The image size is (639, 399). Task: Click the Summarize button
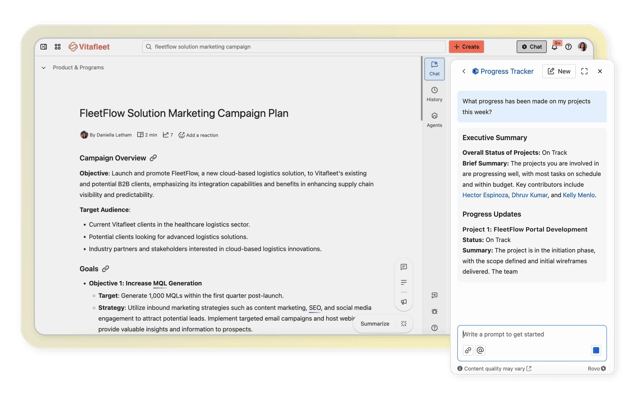pyautogui.click(x=375, y=324)
